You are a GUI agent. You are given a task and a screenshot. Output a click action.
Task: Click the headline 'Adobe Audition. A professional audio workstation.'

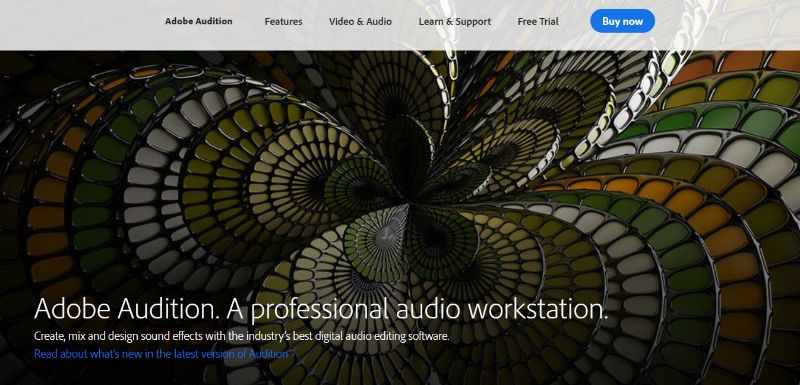321,309
